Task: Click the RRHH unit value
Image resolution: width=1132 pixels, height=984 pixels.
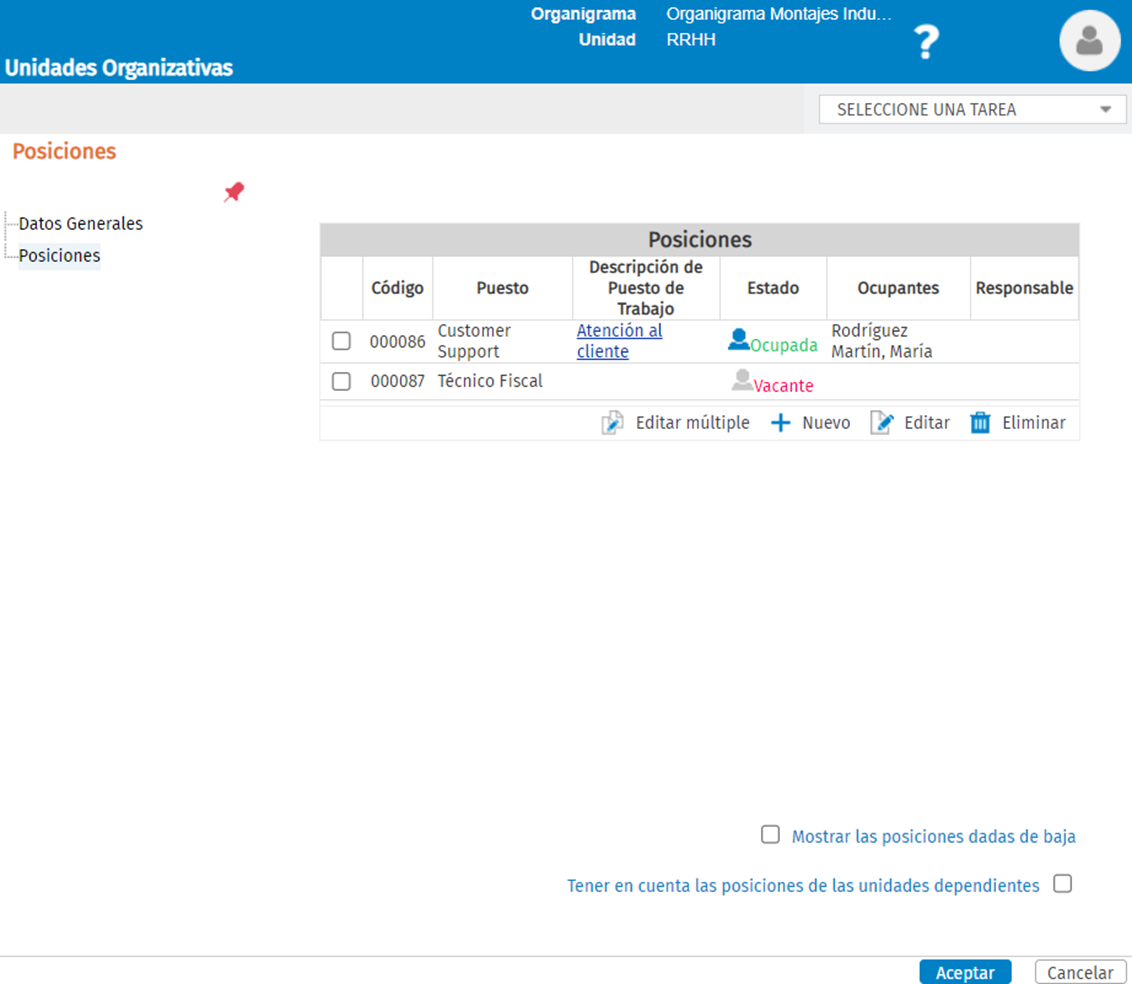Action: coord(691,40)
